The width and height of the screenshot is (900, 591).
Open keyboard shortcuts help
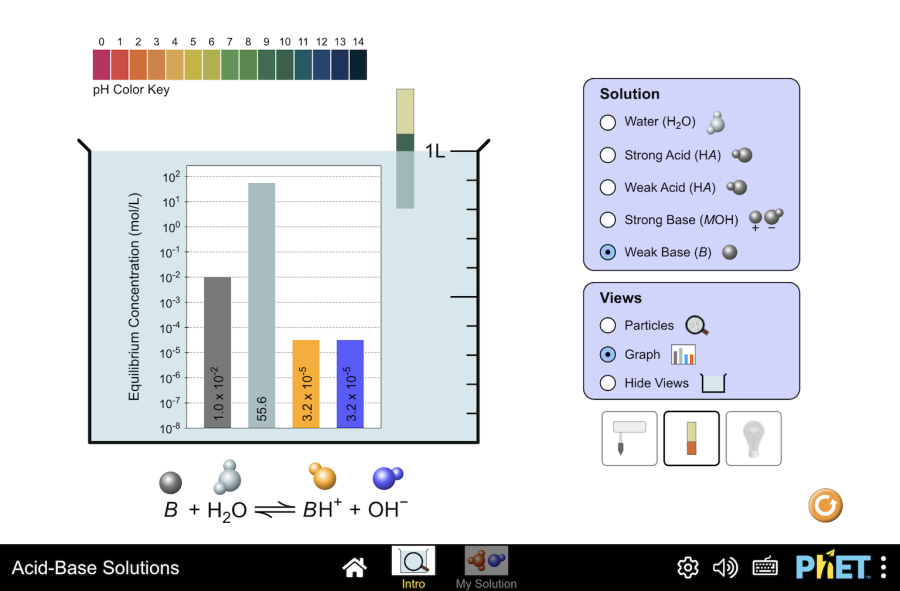(765, 568)
